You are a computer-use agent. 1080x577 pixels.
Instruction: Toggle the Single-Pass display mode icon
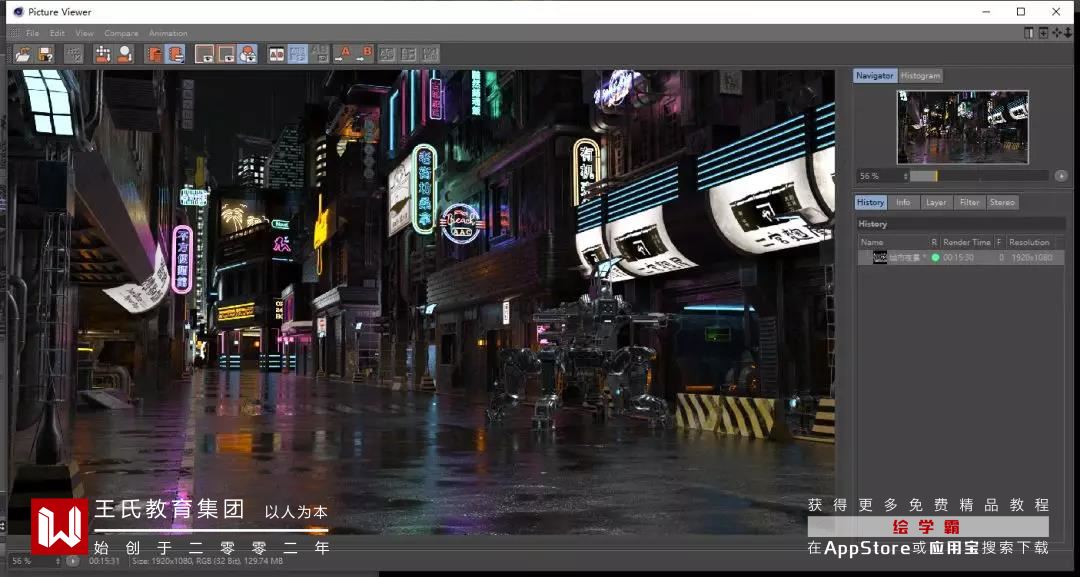point(205,54)
